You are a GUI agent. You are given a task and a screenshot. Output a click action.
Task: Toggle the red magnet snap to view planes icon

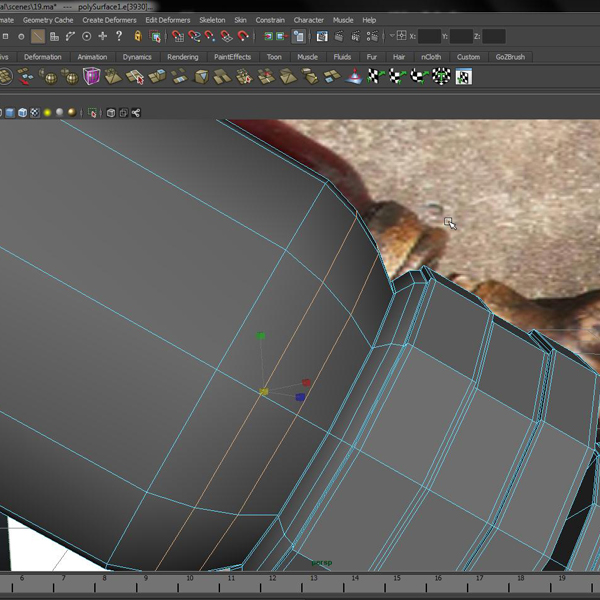pos(227,36)
